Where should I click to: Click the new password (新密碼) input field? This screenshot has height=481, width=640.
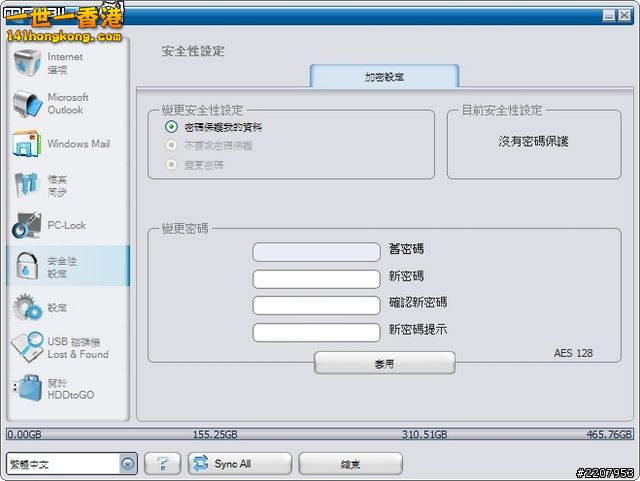316,278
